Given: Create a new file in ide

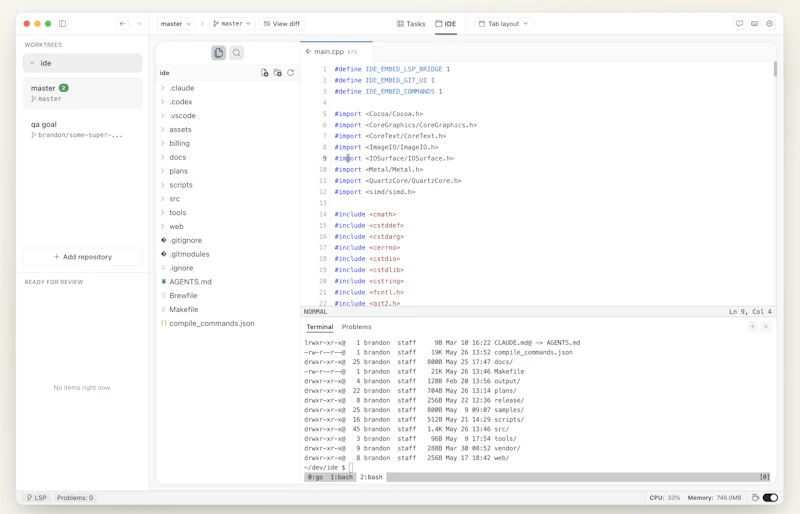Looking at the screenshot, I should (264, 72).
